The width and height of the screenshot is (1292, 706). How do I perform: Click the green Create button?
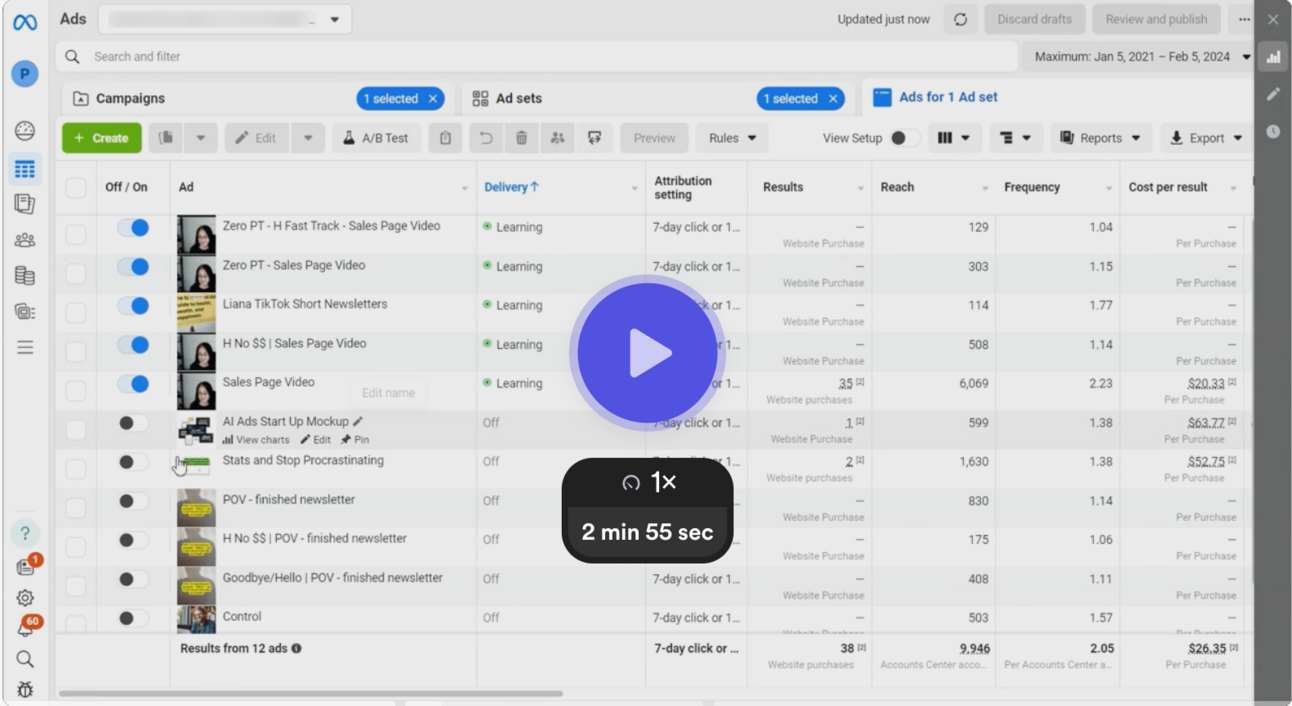click(101, 138)
